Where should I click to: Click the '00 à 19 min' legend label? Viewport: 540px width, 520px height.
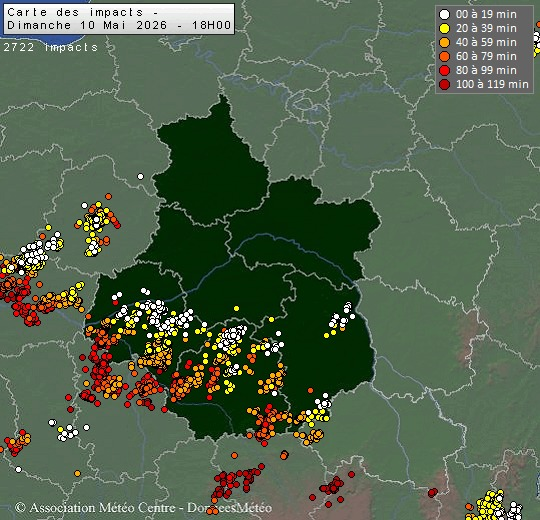(x=486, y=14)
